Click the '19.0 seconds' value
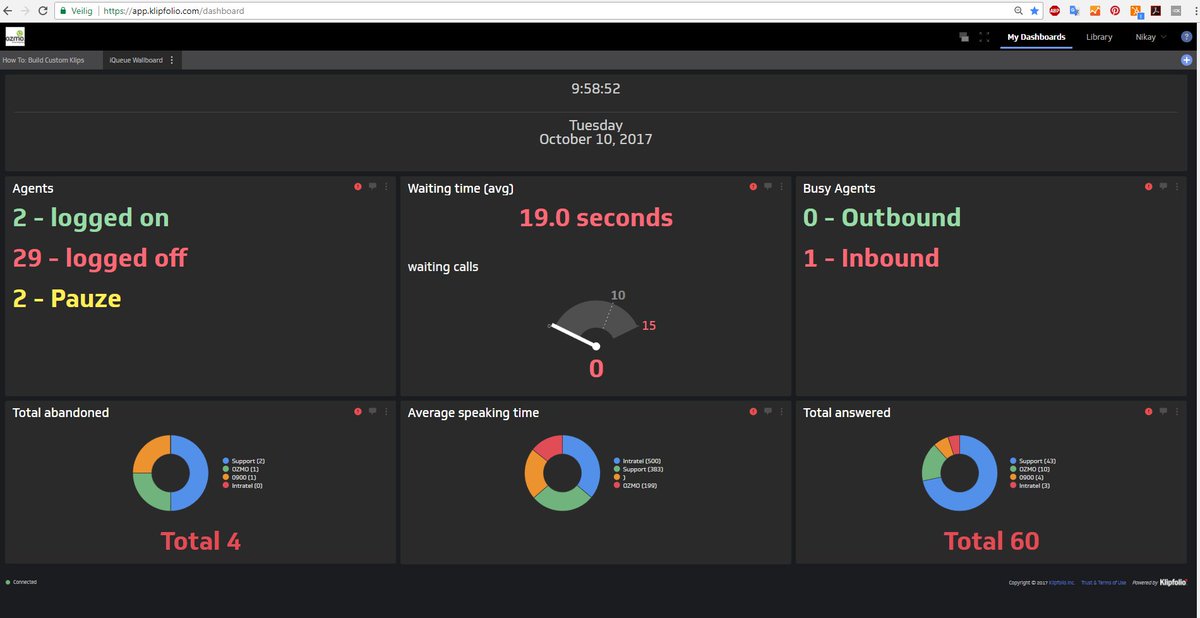The height and width of the screenshot is (618, 1200). click(596, 217)
